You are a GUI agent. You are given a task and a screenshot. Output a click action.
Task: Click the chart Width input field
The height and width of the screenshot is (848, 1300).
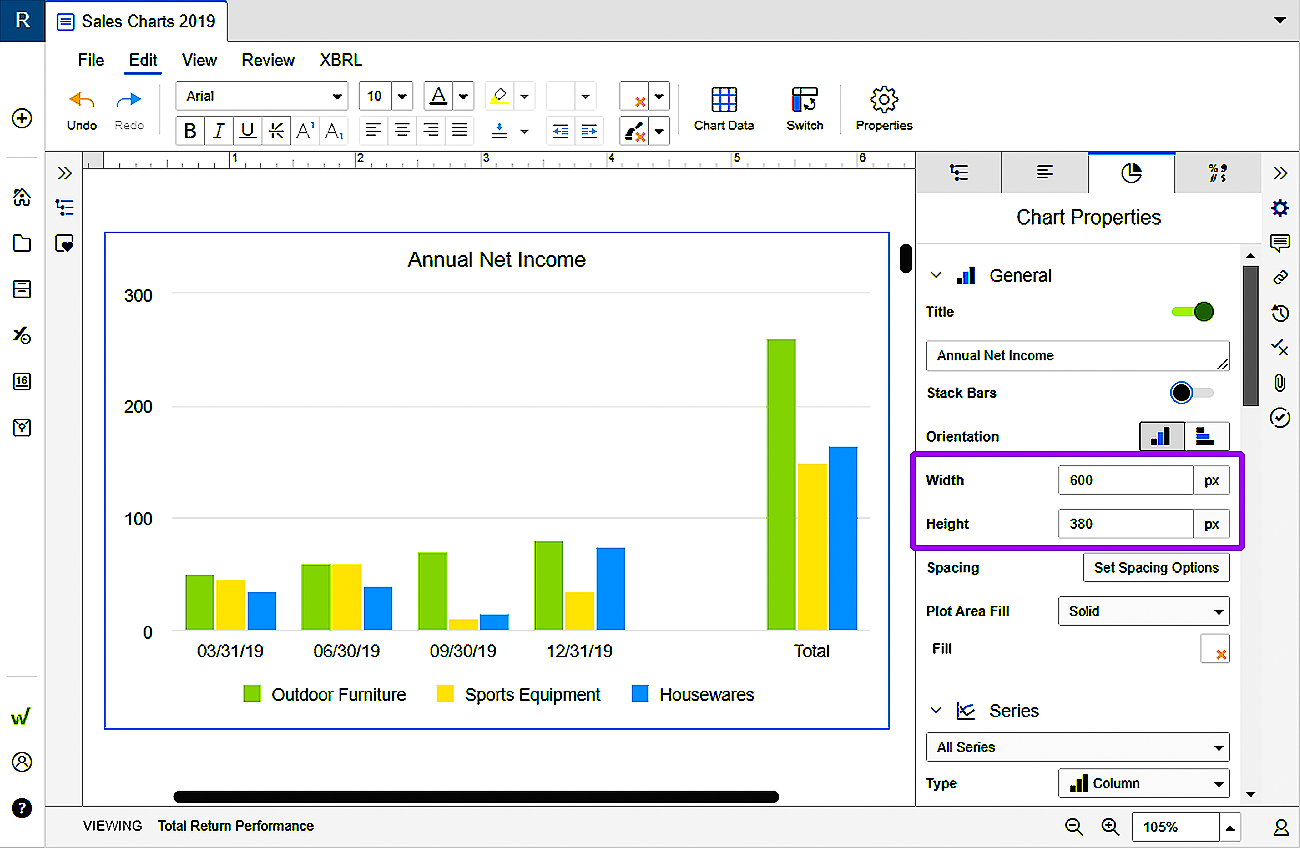1126,480
